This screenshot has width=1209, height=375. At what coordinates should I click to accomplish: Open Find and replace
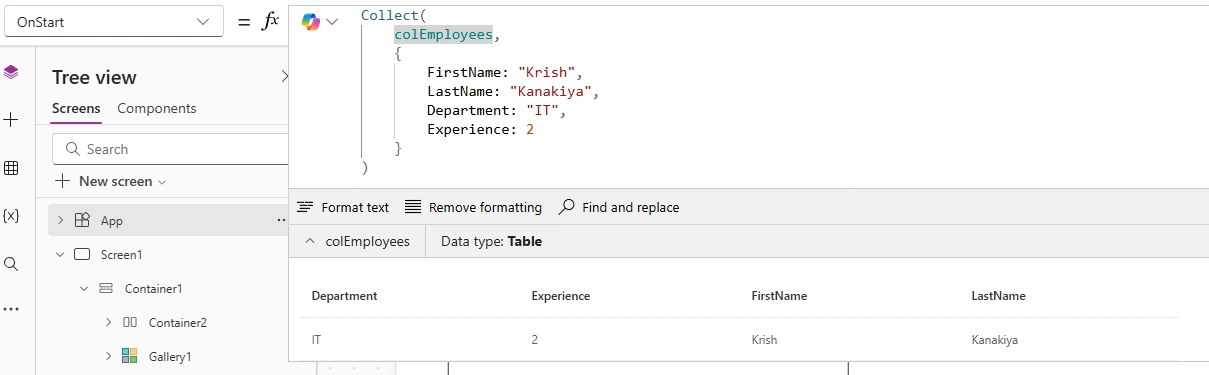point(618,207)
